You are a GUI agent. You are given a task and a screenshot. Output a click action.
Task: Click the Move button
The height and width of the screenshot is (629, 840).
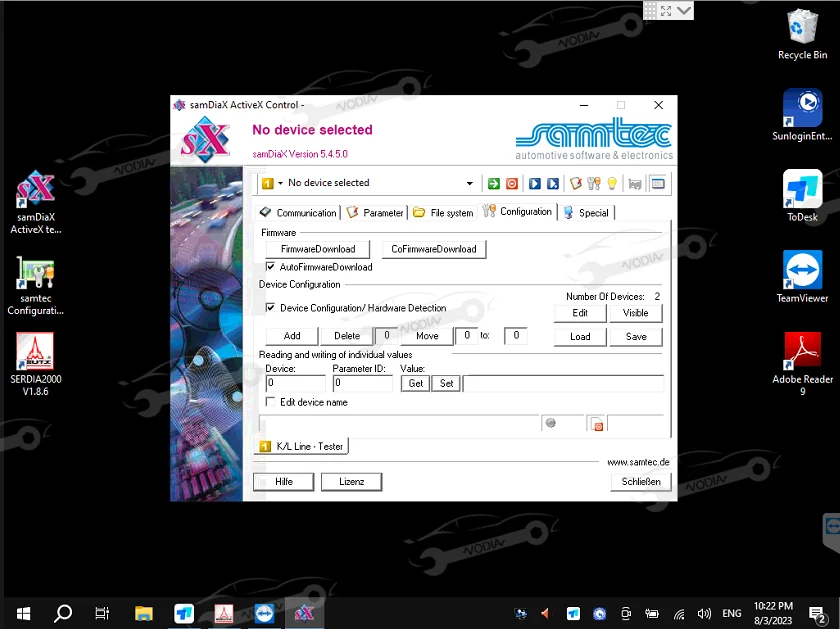[427, 336]
